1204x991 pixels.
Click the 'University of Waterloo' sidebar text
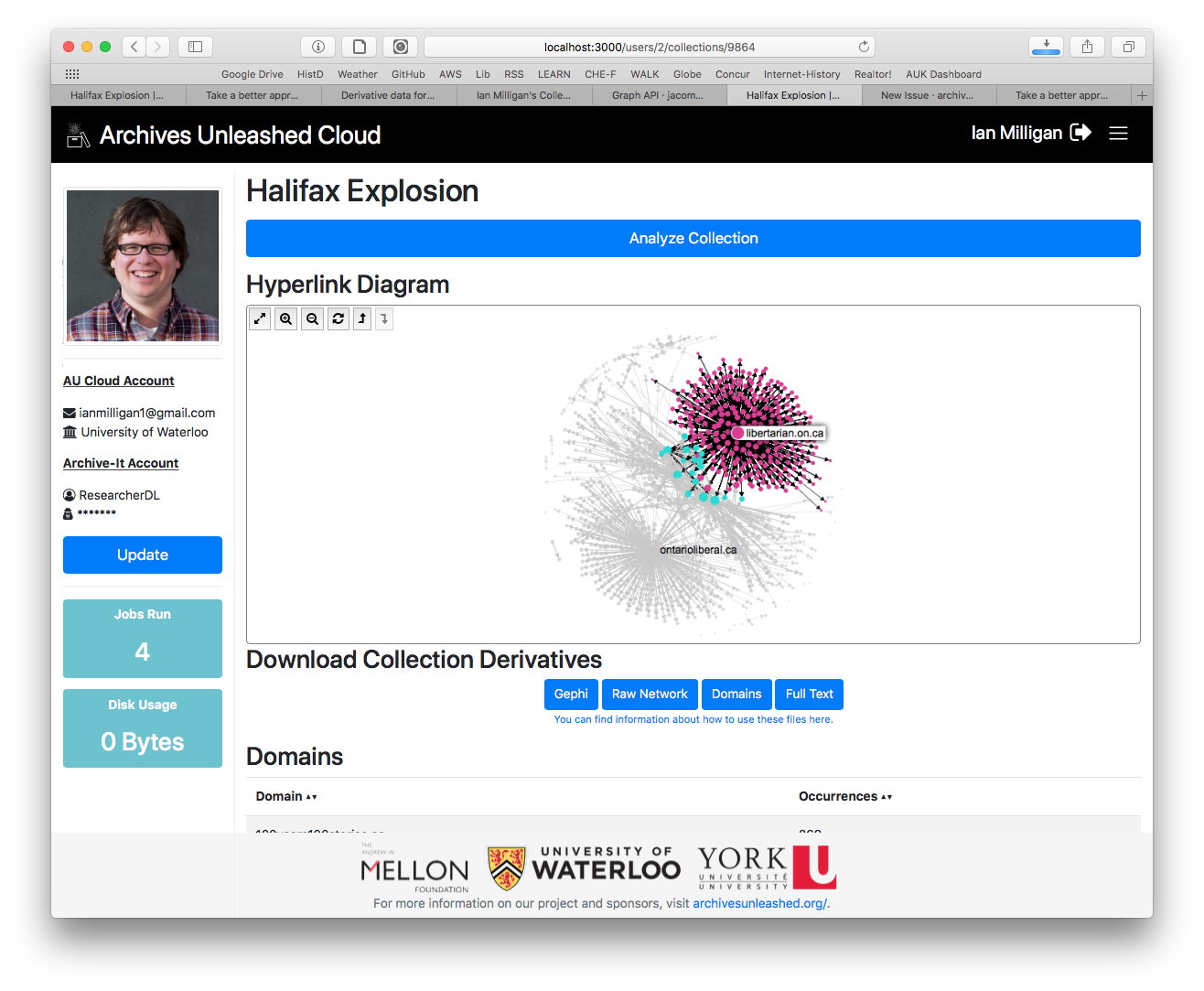pos(145,432)
